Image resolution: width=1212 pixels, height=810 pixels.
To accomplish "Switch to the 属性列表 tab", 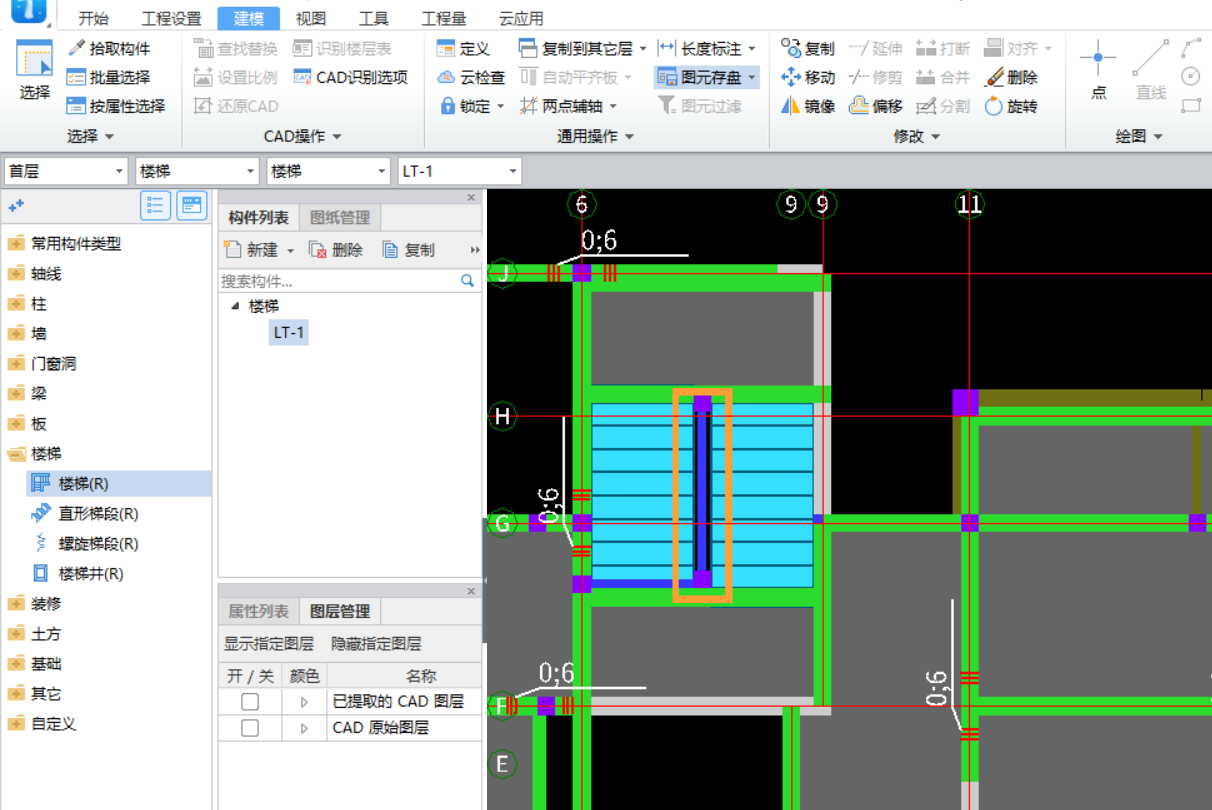I will [258, 611].
